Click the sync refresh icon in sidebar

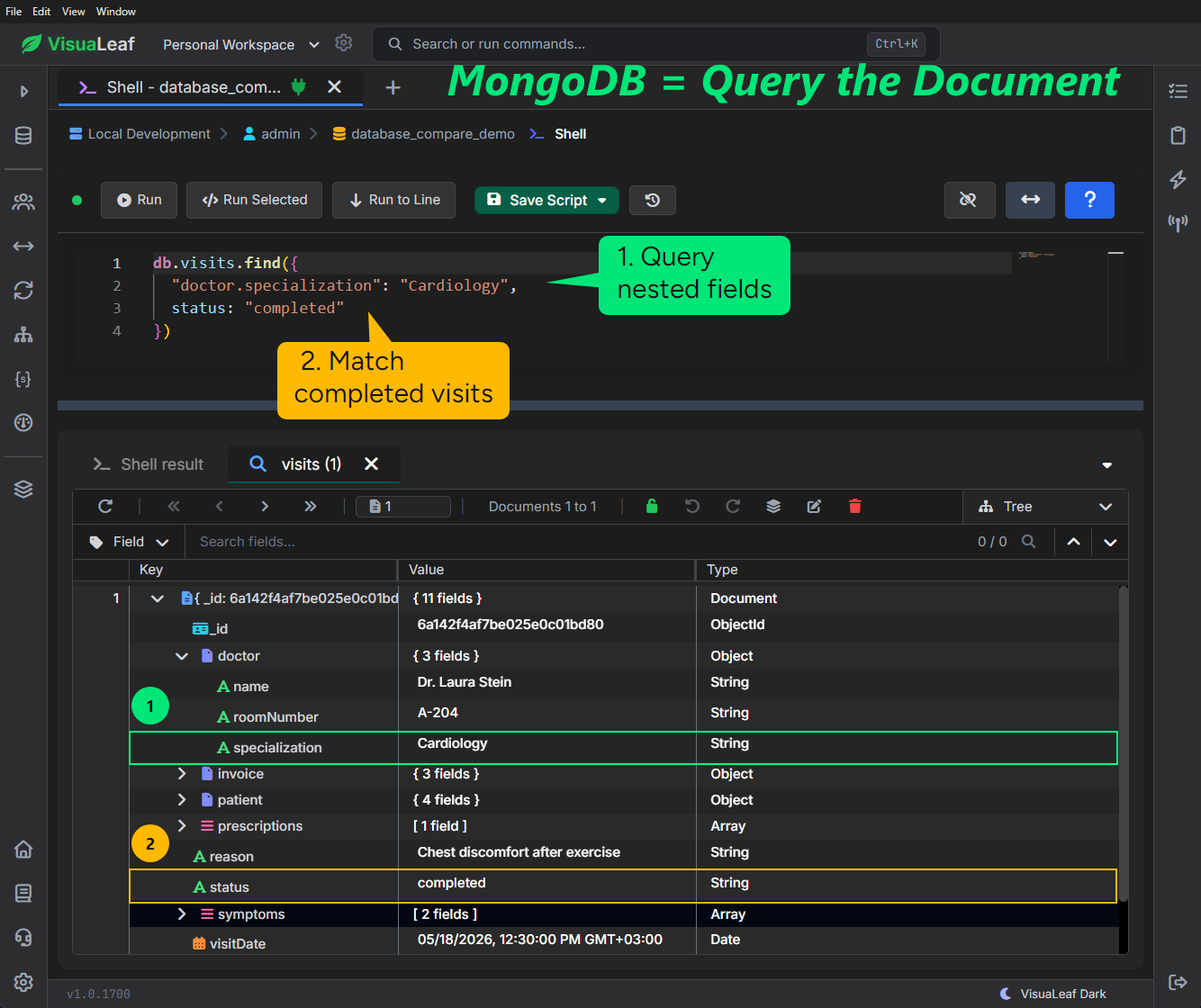(x=23, y=290)
